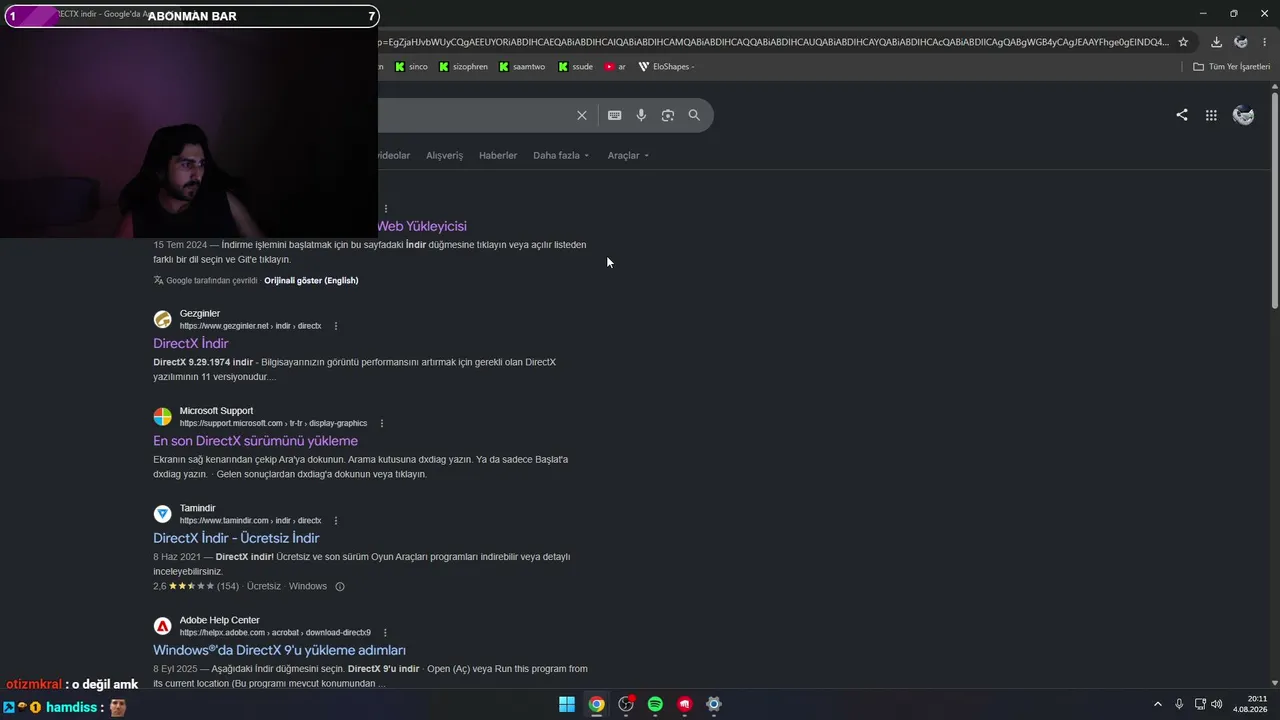Click the Gezginler site favicon

pyautogui.click(x=162, y=320)
